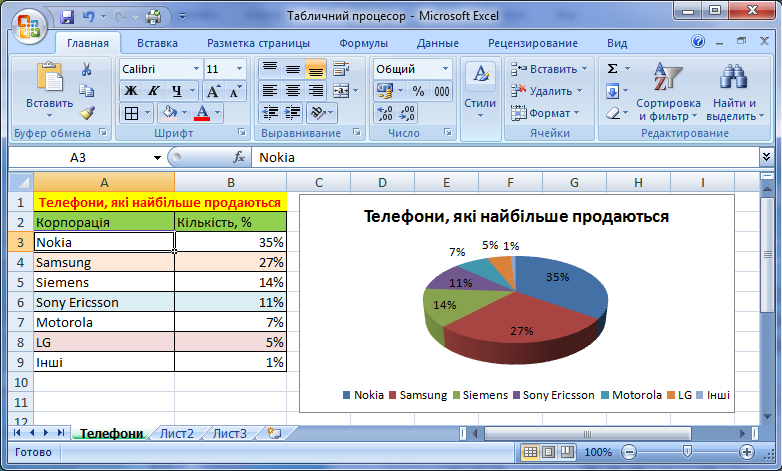Open the Рецензирование tab
The image size is (782, 471).
pyautogui.click(x=533, y=43)
